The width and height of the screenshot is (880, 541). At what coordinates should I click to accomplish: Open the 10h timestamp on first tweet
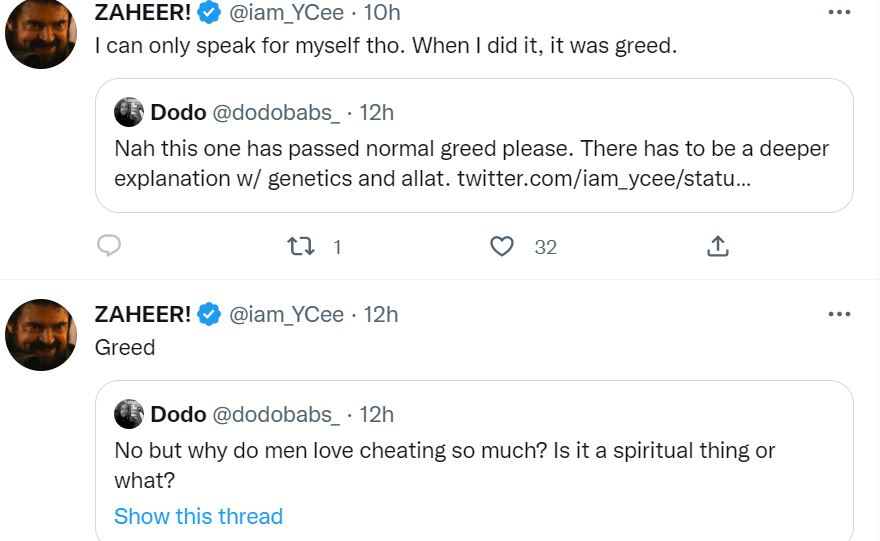381,13
